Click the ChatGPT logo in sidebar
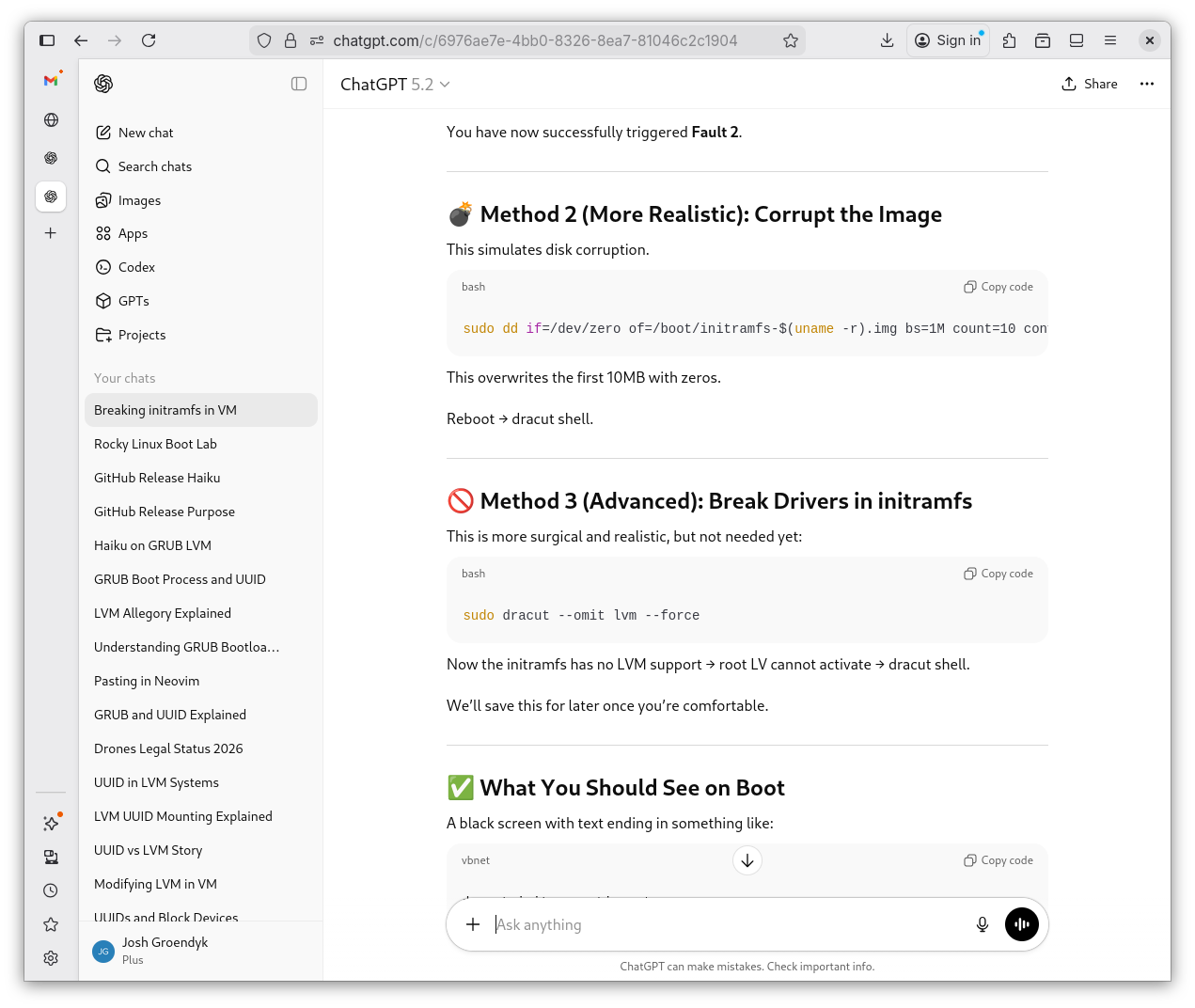Screen dimensions: 1195x1008 103,84
